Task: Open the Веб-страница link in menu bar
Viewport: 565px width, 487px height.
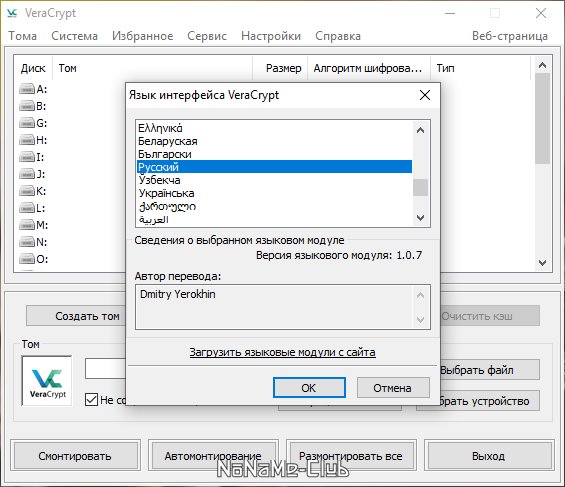Action: click(510, 36)
